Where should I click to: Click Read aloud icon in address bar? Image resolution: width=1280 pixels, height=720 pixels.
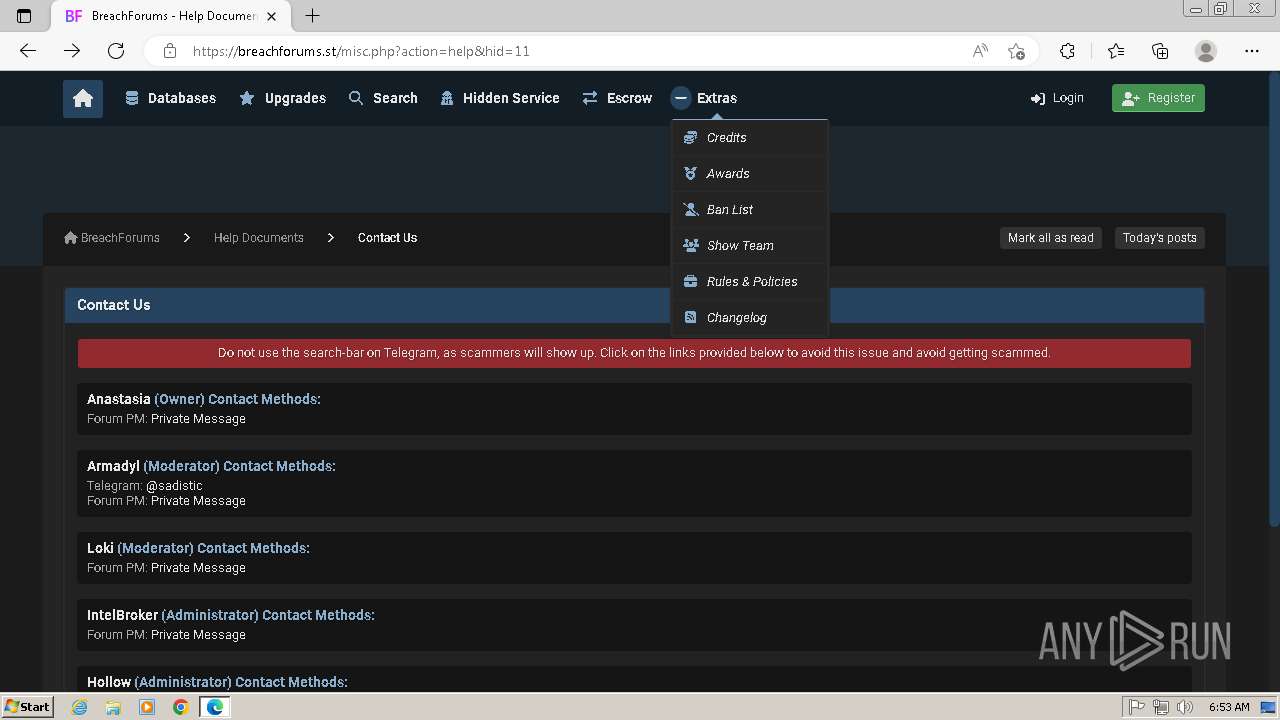tap(980, 51)
